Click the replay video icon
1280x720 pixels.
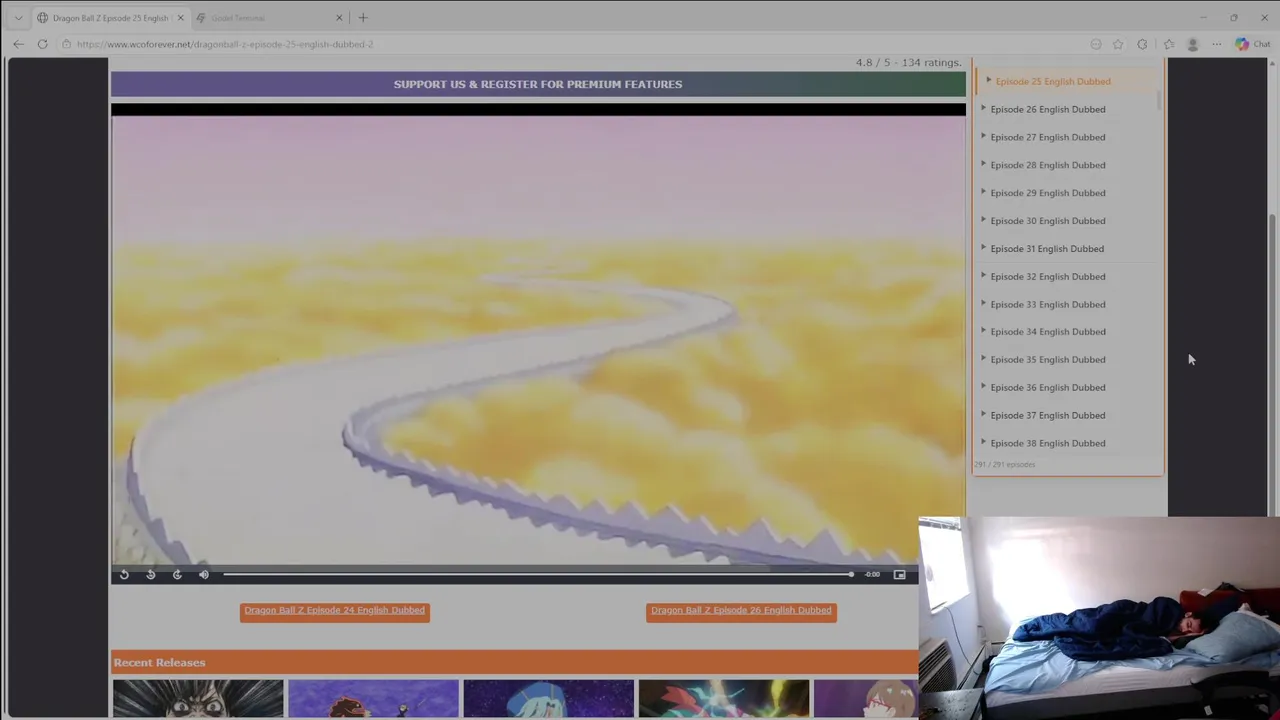click(x=124, y=574)
